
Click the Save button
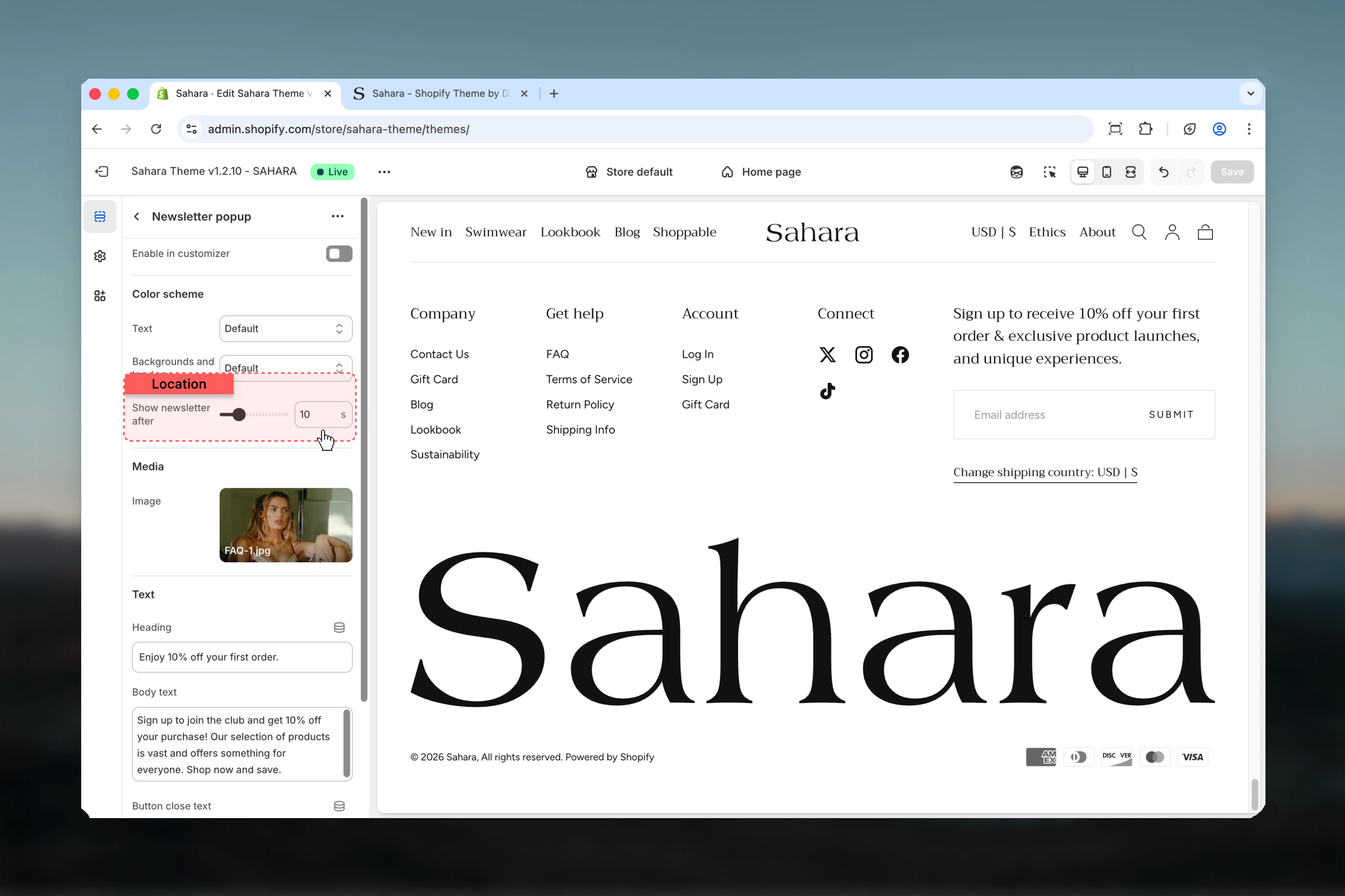tap(1232, 172)
